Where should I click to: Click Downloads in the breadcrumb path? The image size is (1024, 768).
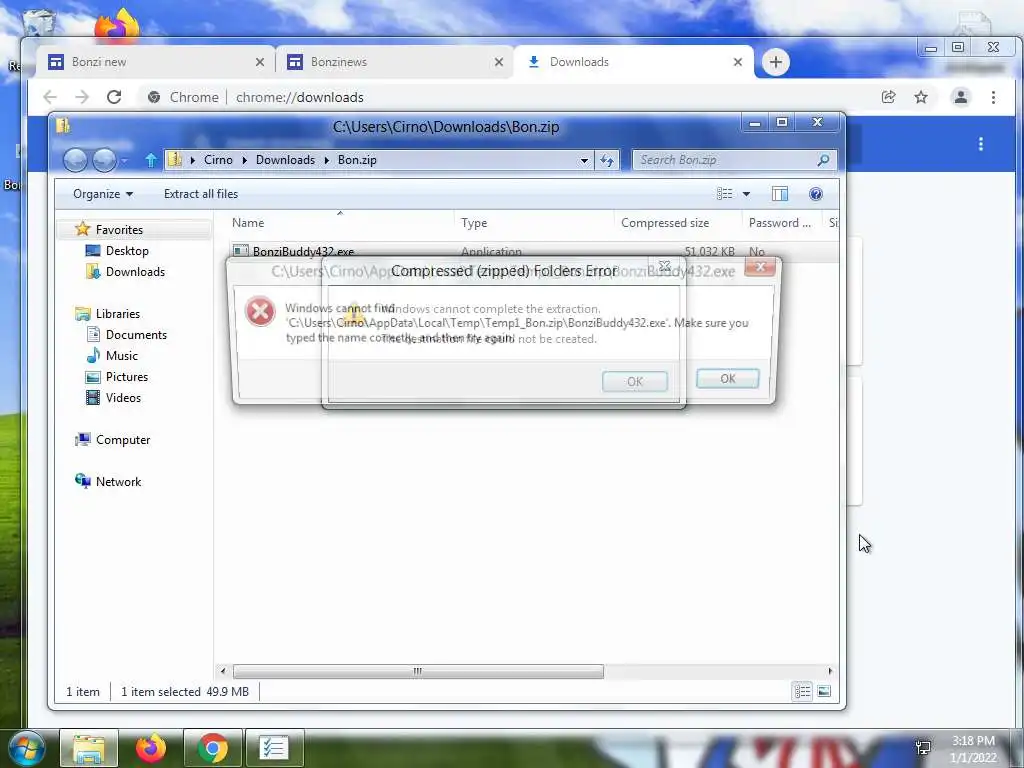tap(285, 160)
